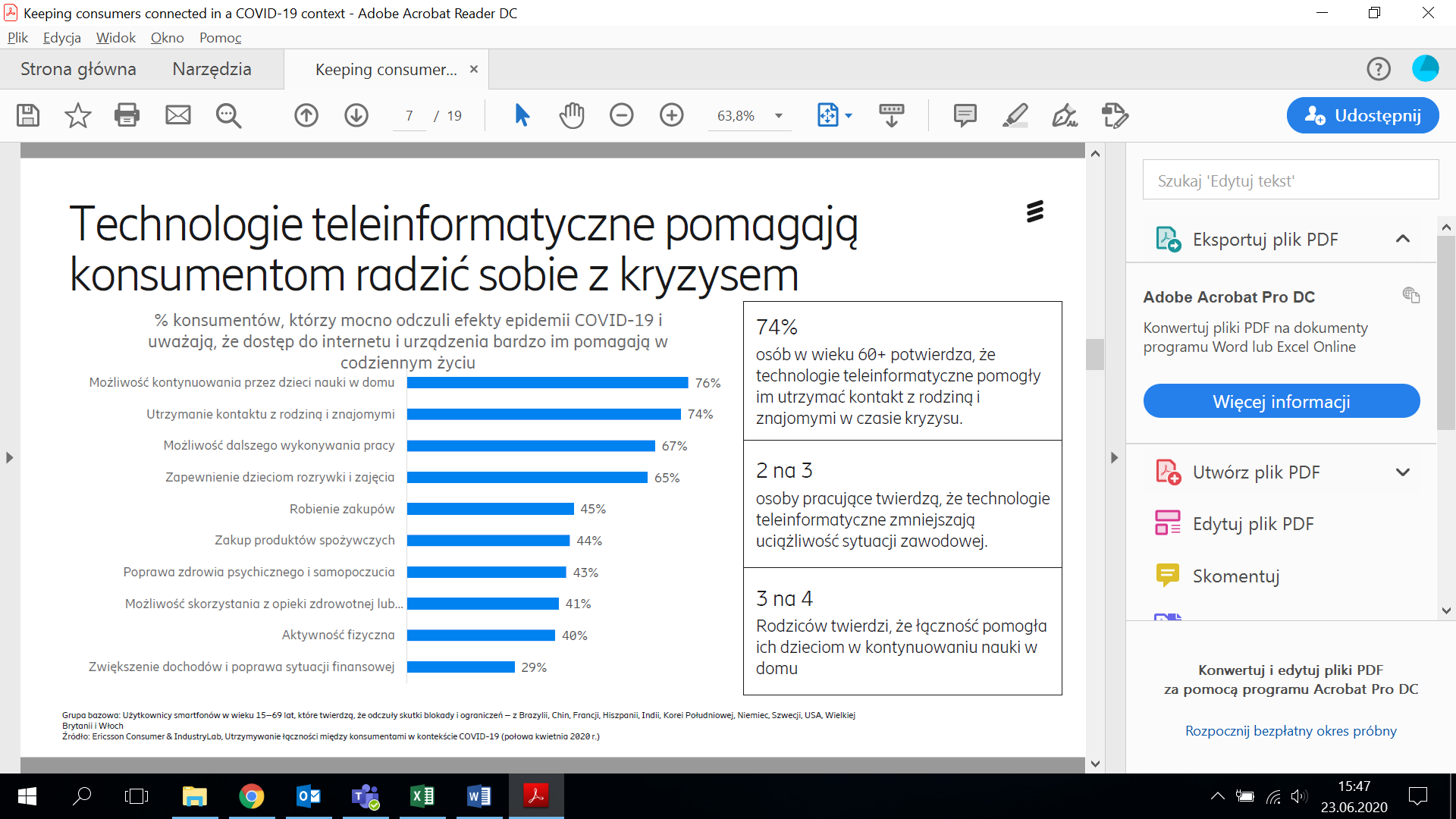Click the Save file icon
1456x819 pixels.
[28, 115]
